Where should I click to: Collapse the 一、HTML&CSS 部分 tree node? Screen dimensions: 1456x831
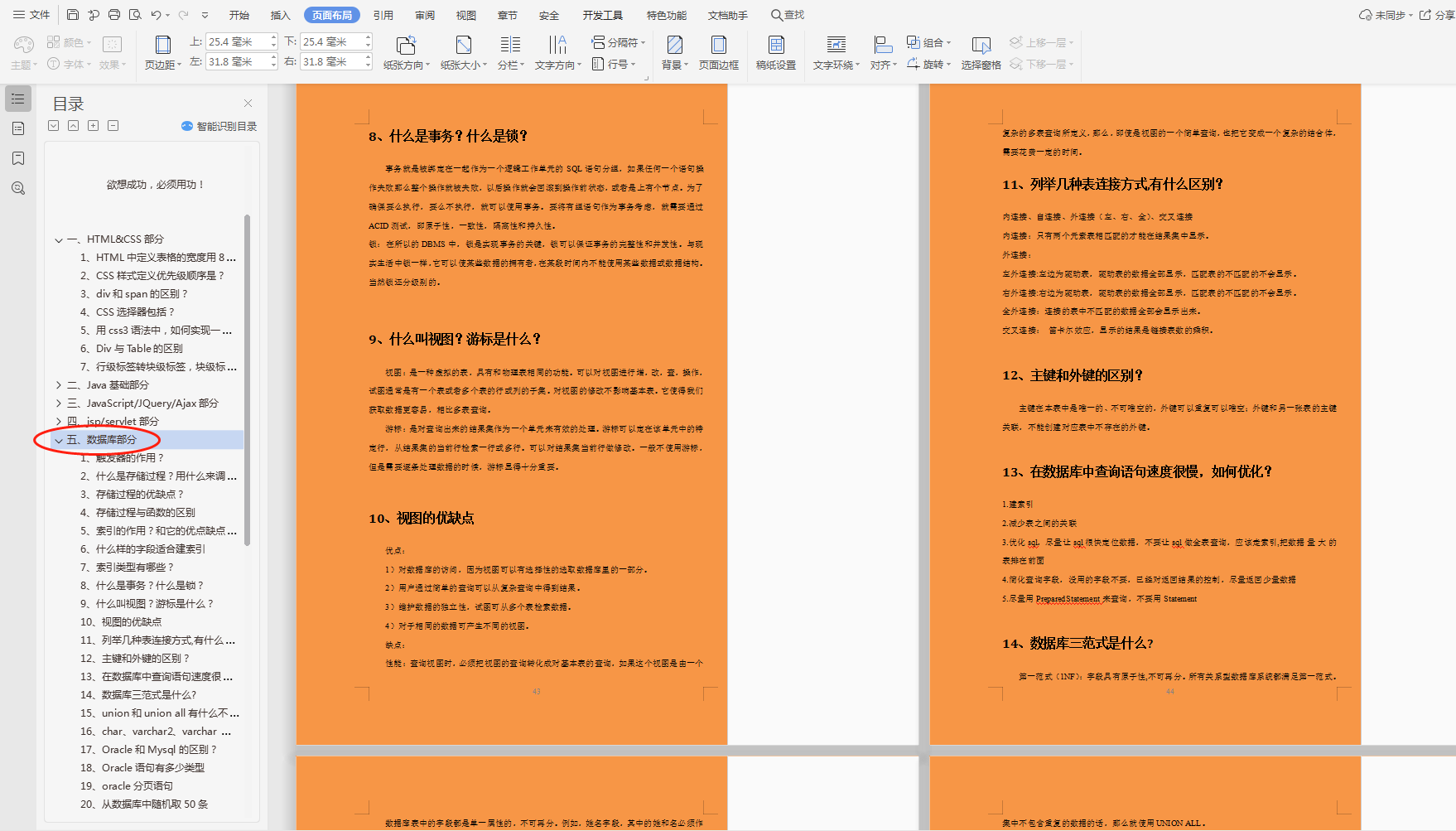59,239
